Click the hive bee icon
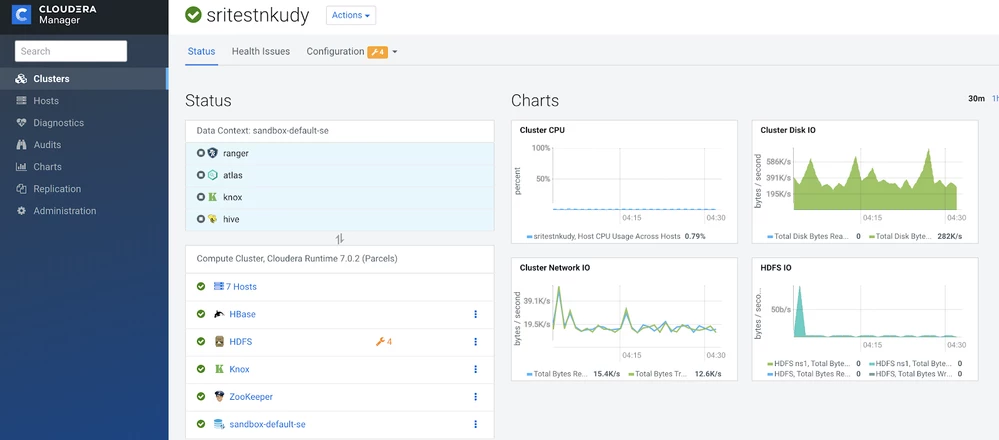The height and width of the screenshot is (440, 999). [213, 219]
